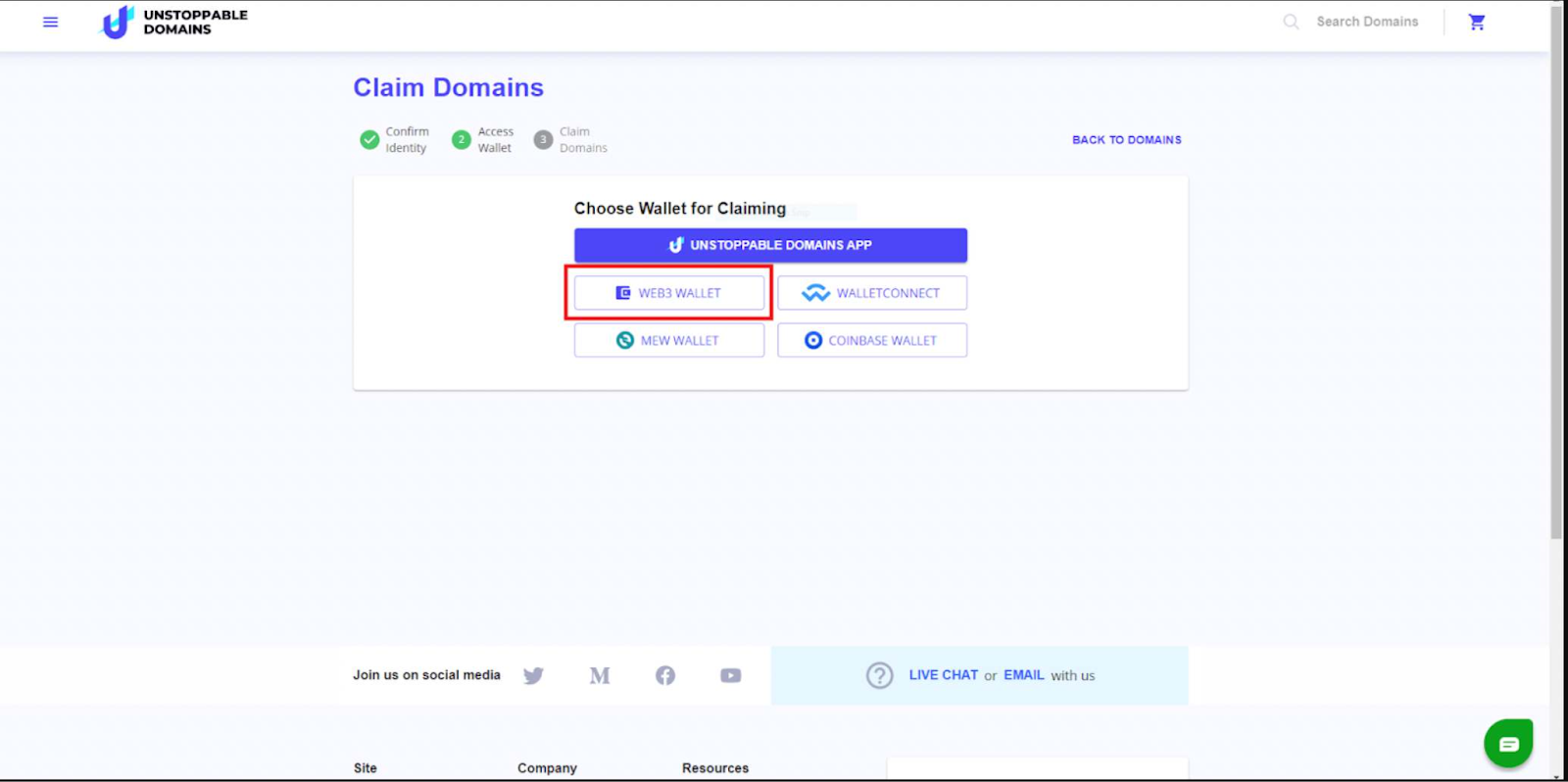The image size is (1568, 782).
Task: Click the Email contact link
Action: pyautogui.click(x=1024, y=675)
